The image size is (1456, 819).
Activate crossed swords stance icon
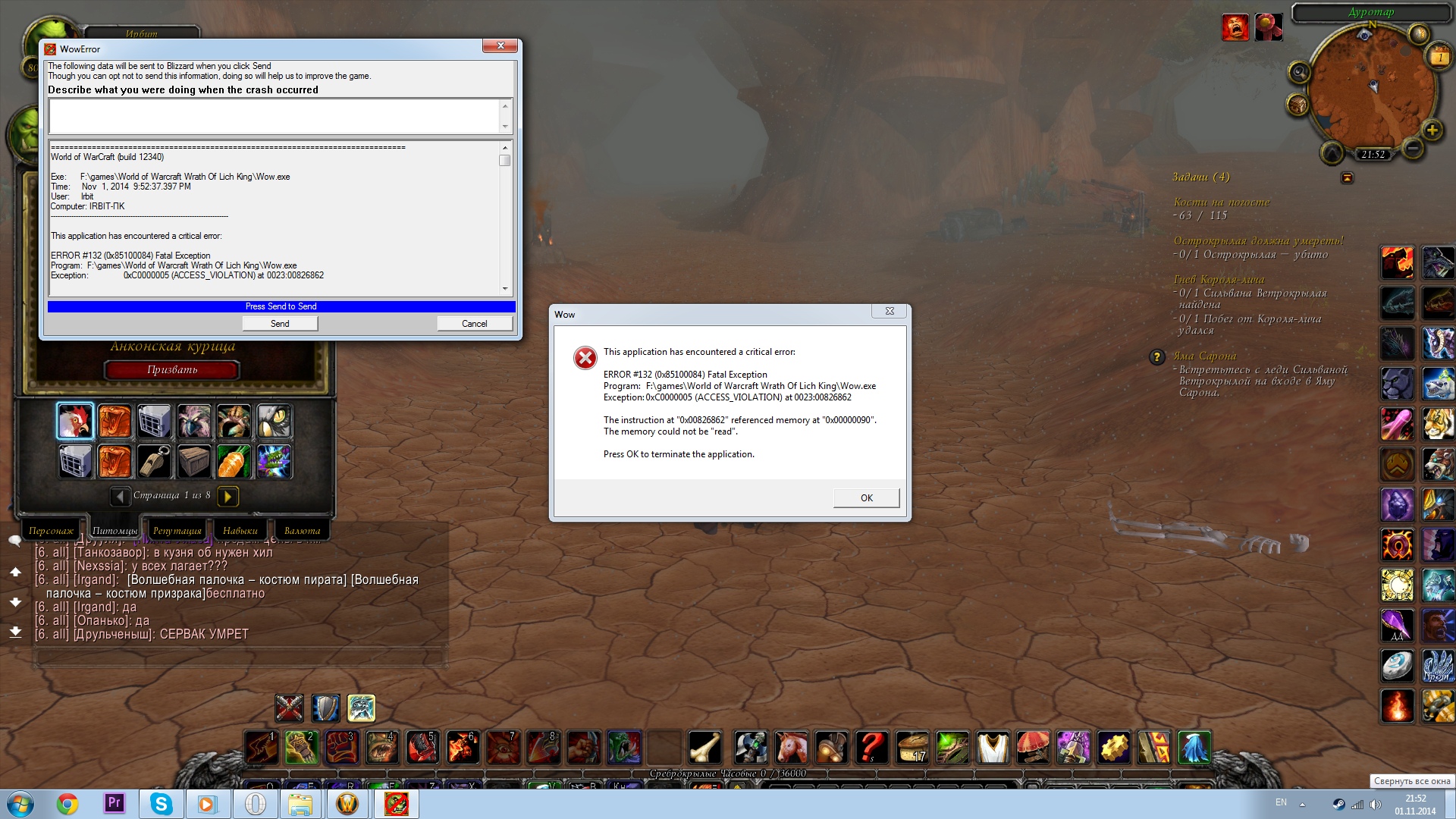pos(289,708)
